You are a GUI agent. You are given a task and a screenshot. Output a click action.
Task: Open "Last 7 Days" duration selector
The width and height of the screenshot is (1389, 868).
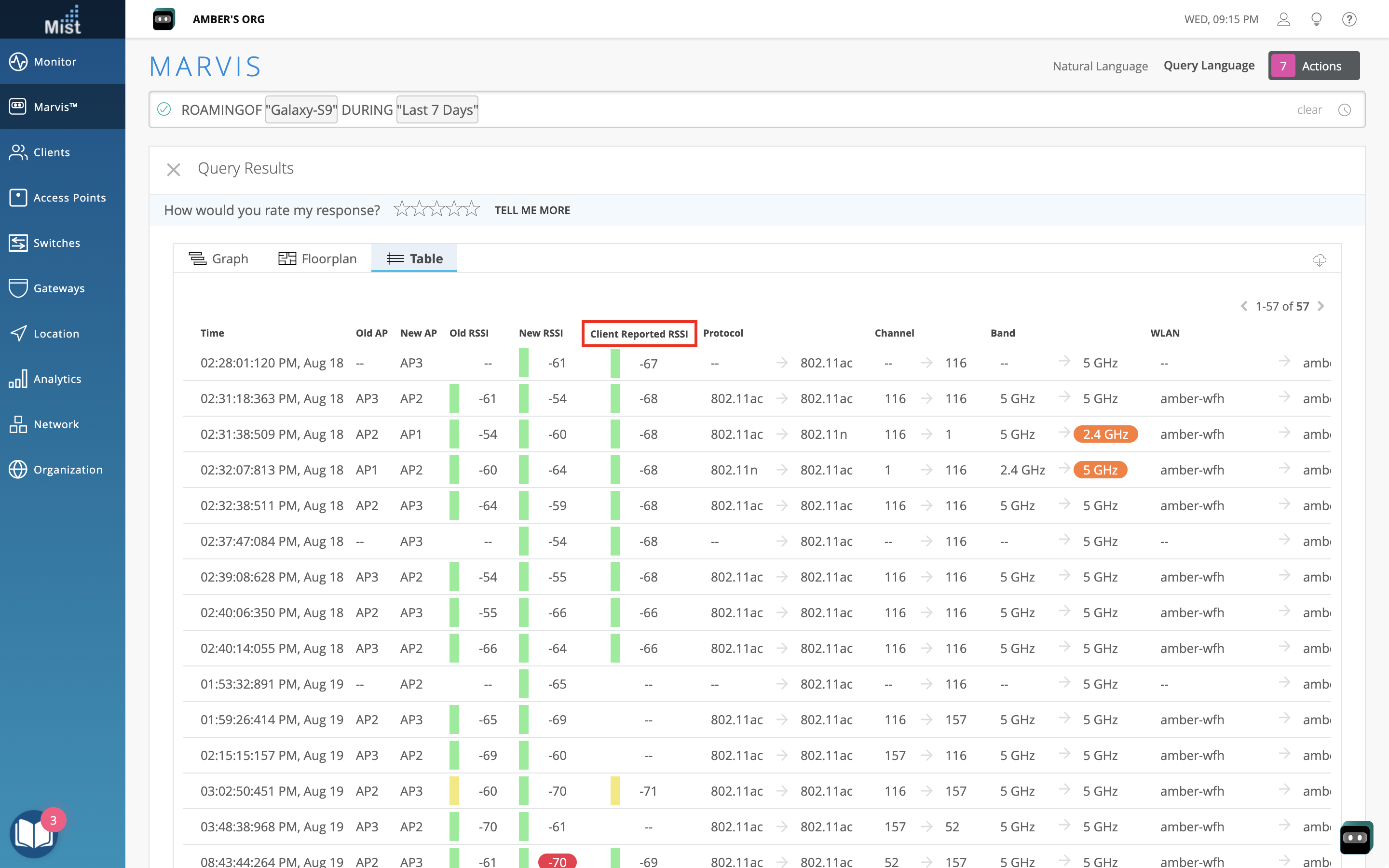[x=437, y=109]
